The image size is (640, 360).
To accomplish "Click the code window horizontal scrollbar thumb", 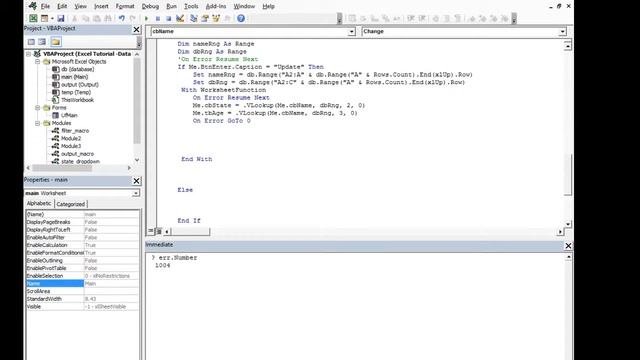I will click(191, 231).
